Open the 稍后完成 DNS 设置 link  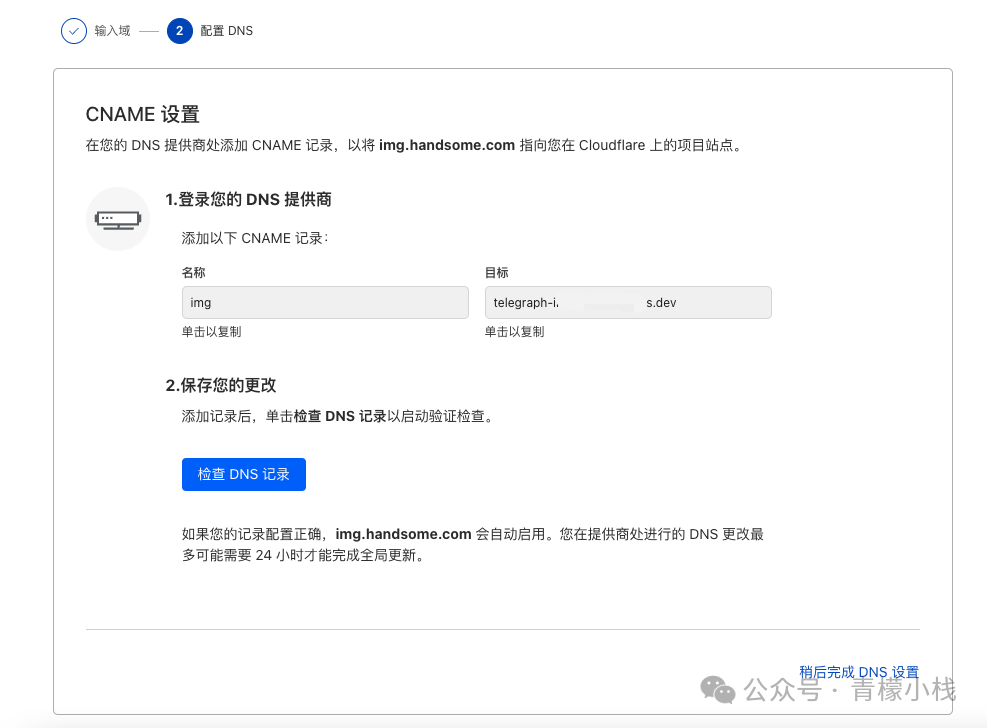(859, 672)
